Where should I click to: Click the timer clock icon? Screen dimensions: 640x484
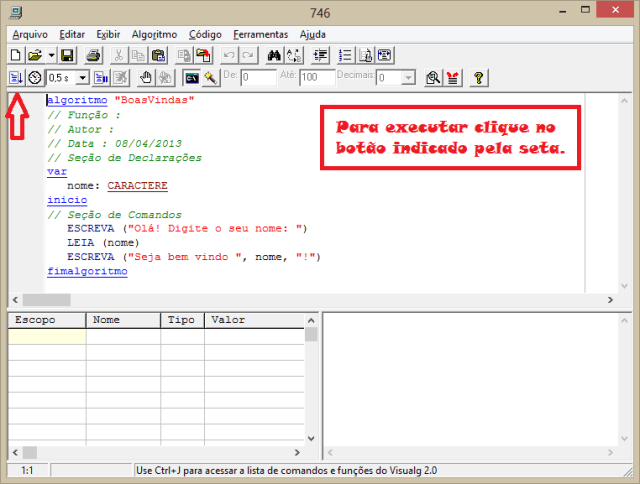pyautogui.click(x=35, y=77)
